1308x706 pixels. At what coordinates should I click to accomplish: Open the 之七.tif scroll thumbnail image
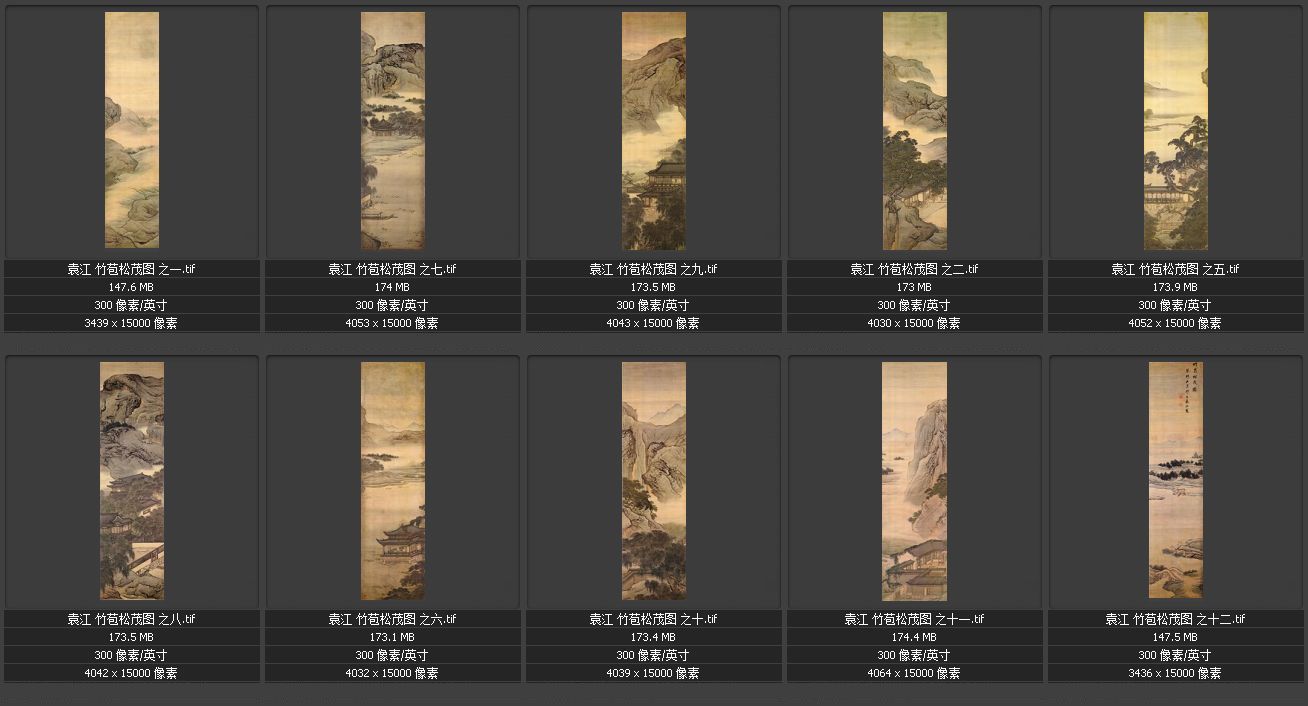click(x=392, y=130)
